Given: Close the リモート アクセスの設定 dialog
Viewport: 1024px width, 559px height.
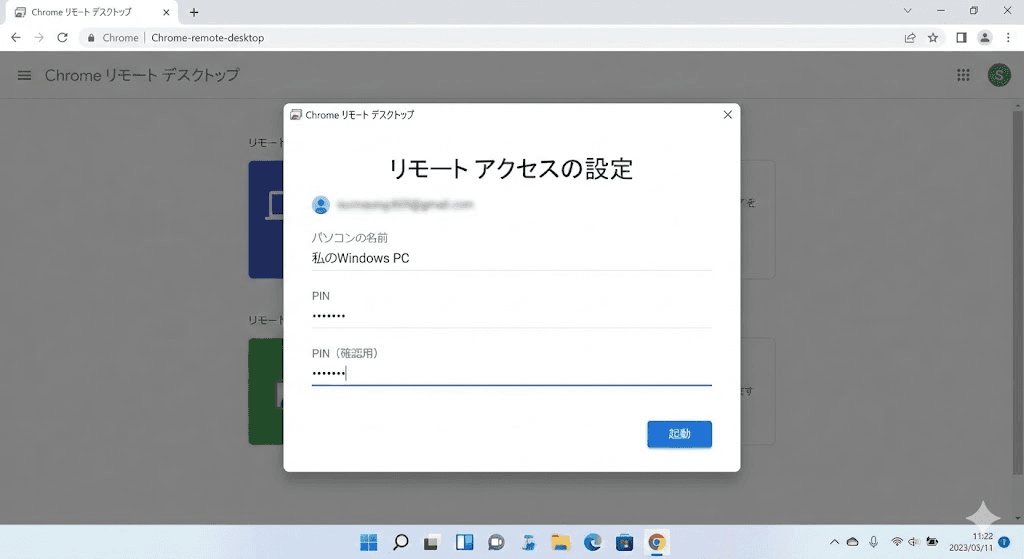Looking at the screenshot, I should [728, 115].
